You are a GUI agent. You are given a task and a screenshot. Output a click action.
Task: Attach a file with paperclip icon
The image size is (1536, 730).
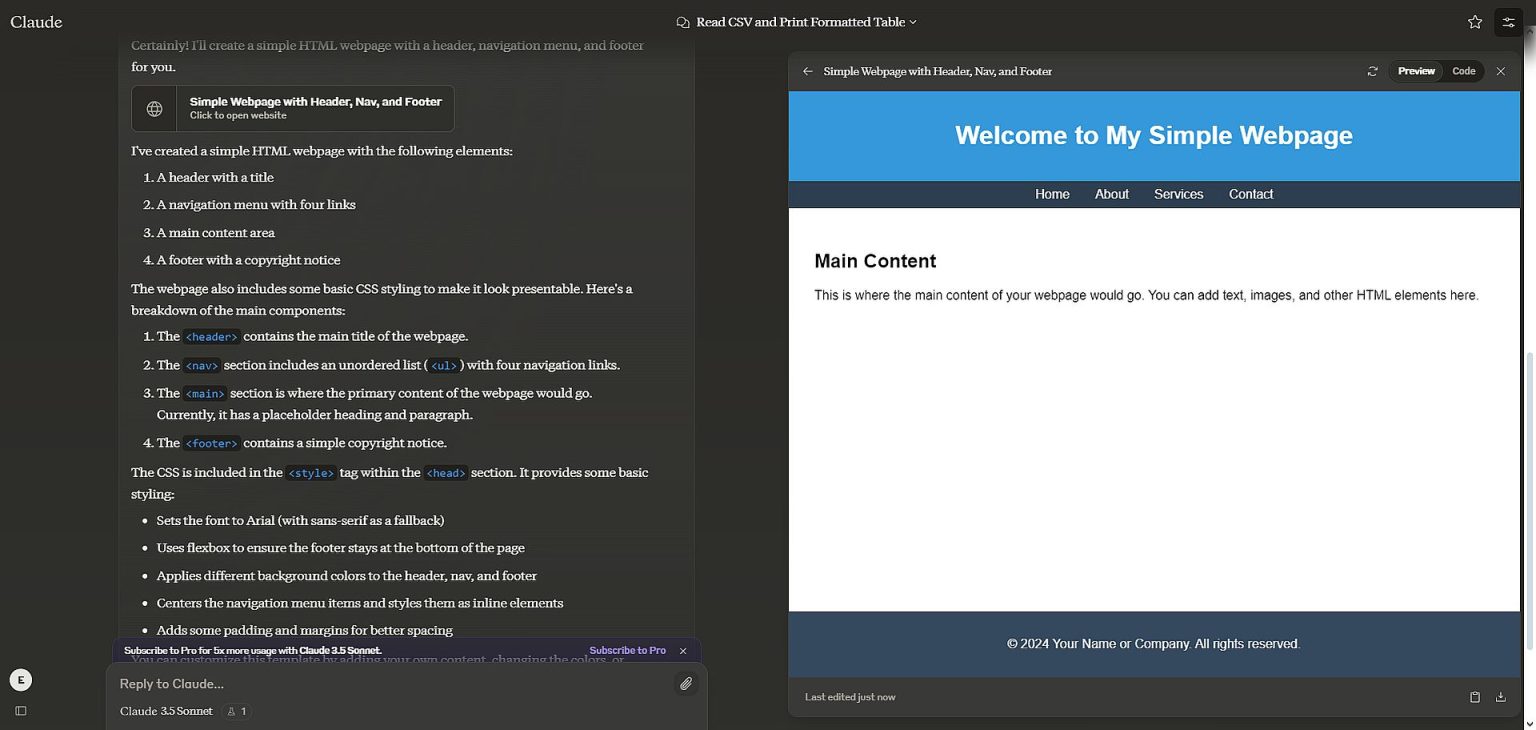click(x=686, y=684)
